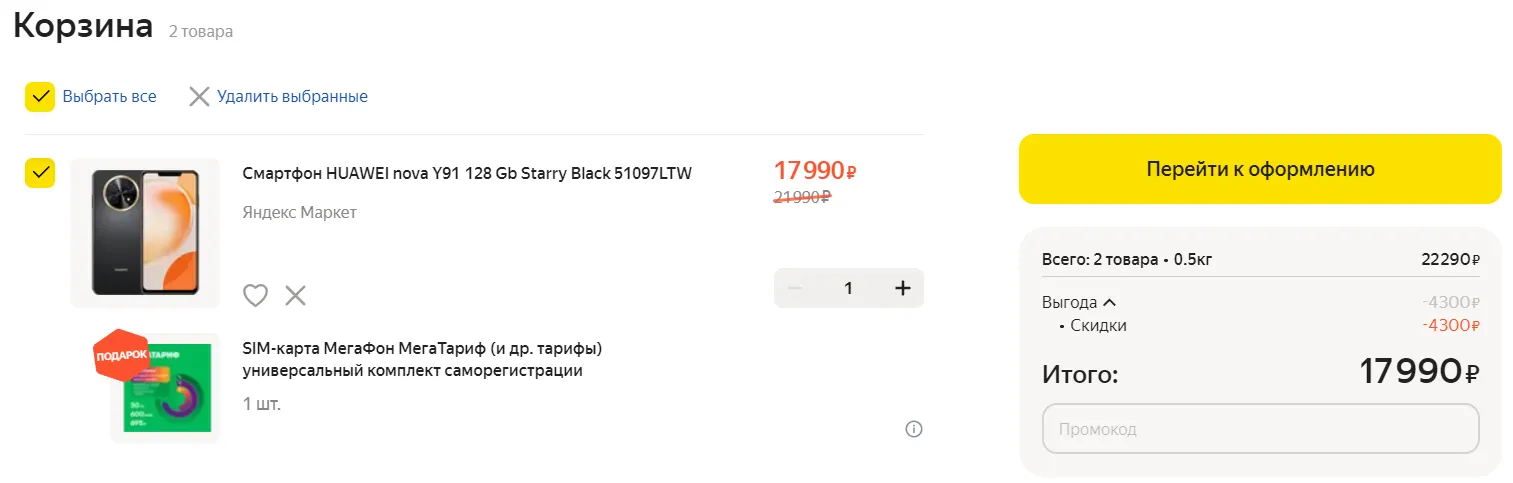This screenshot has height=483, width=1513.
Task: Click the Промокод input field
Action: pos(1260,429)
